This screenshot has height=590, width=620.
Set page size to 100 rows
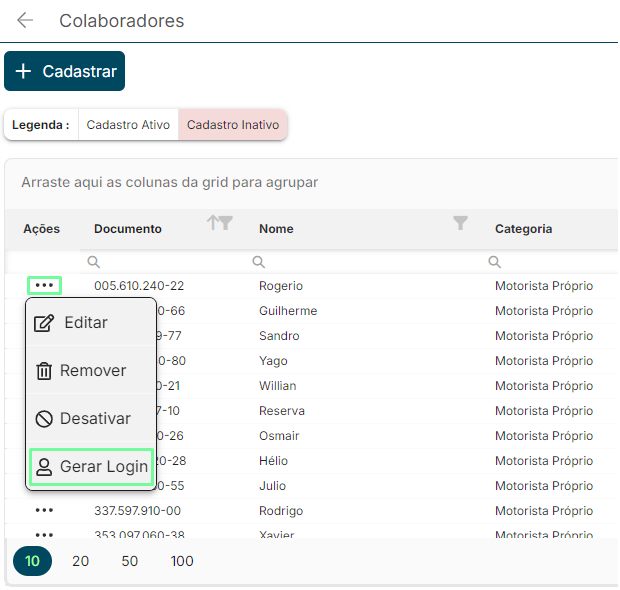(182, 561)
